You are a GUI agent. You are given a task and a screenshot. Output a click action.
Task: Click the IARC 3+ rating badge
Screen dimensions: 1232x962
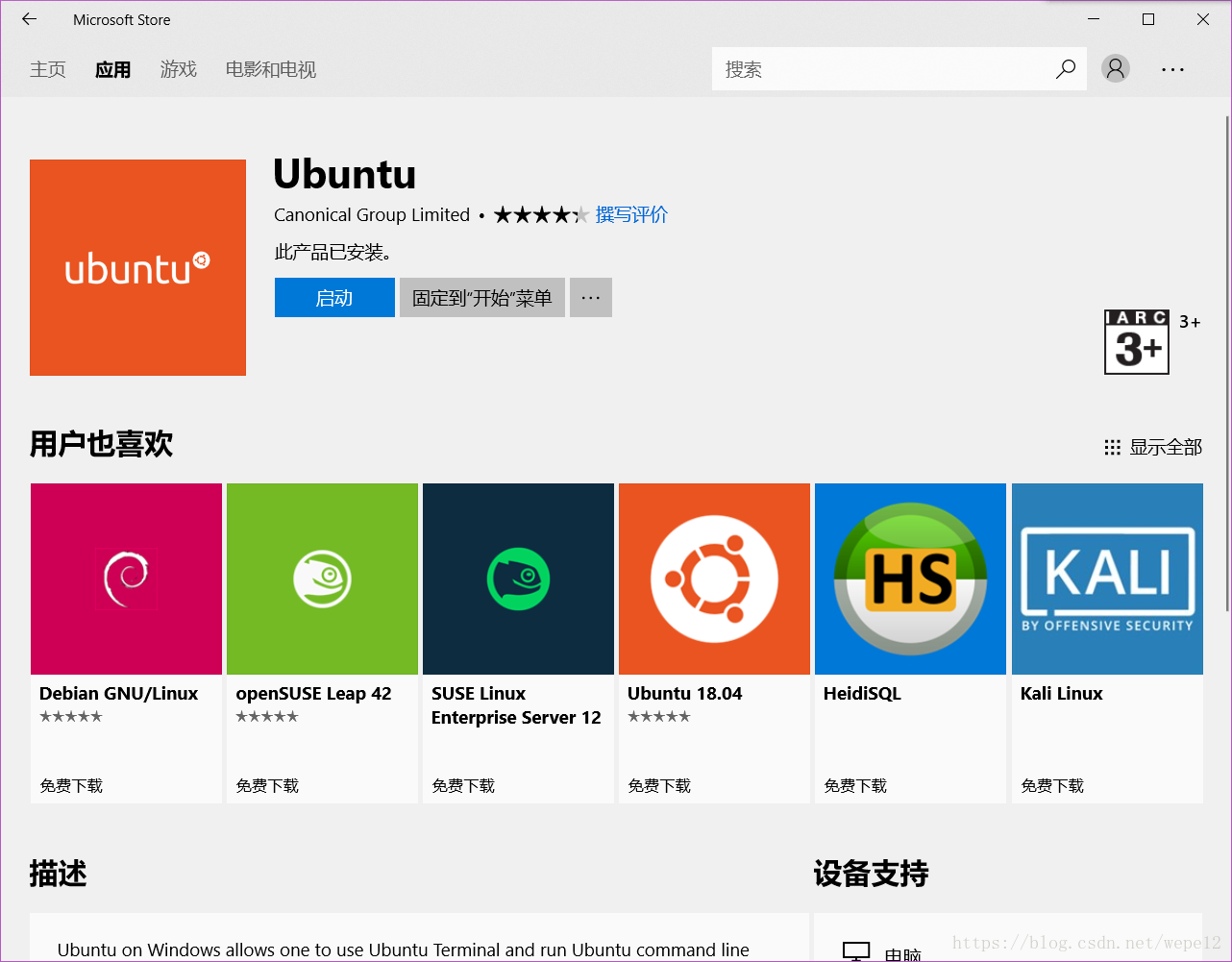[x=1137, y=342]
